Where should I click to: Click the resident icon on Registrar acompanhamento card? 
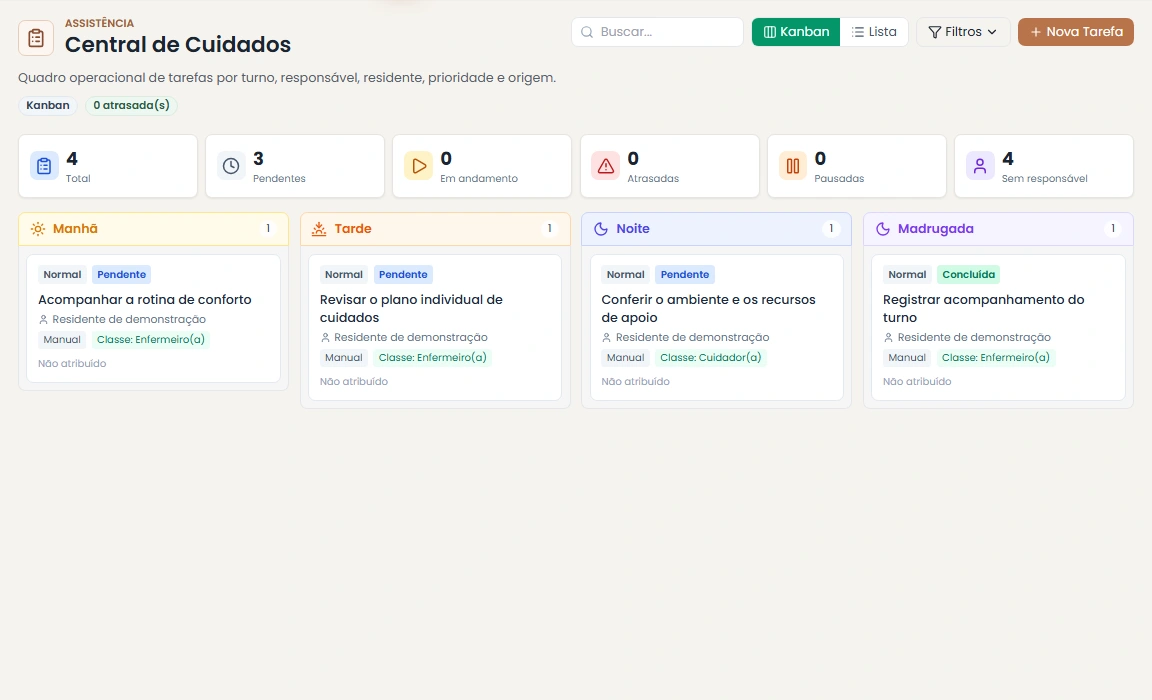coord(888,338)
